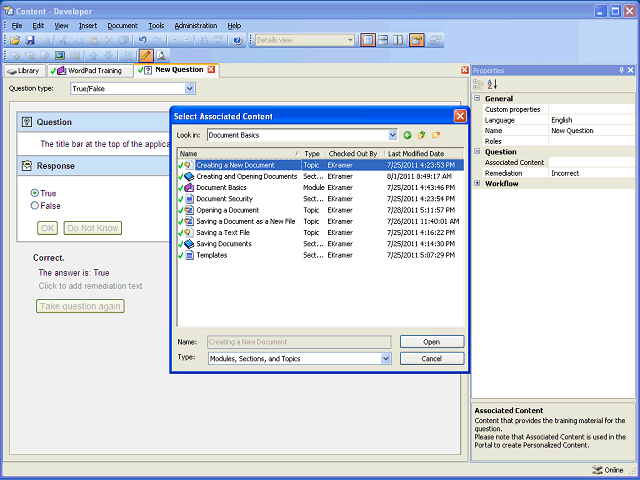Click the green Back arrow in dialog

[407, 135]
